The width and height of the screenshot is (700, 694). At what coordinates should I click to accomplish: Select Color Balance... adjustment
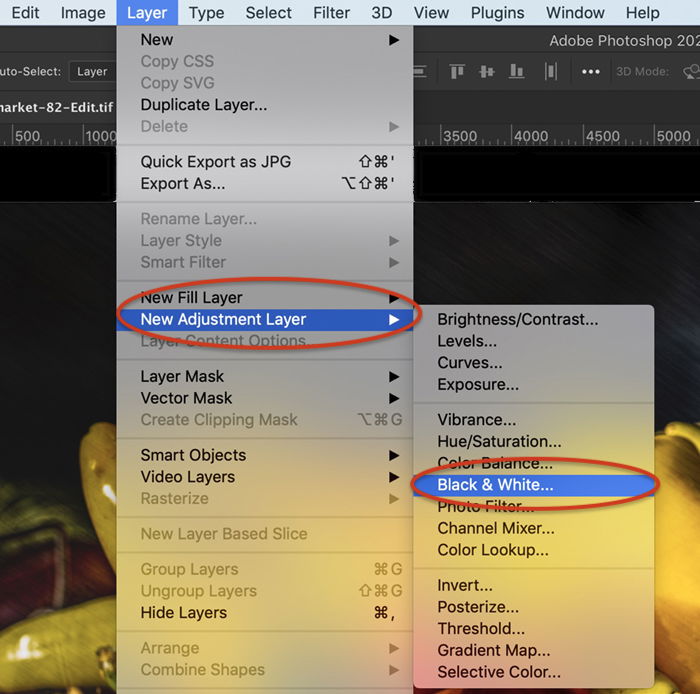click(533, 463)
